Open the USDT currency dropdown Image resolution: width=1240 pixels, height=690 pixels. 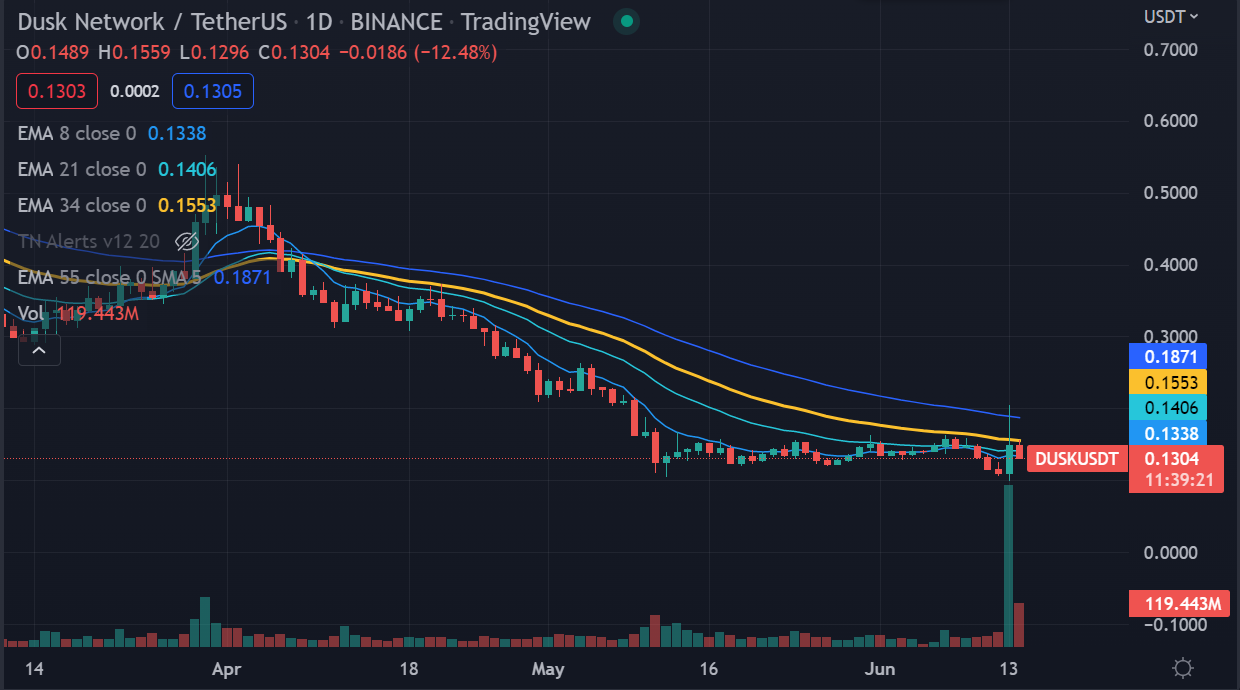coord(1172,16)
